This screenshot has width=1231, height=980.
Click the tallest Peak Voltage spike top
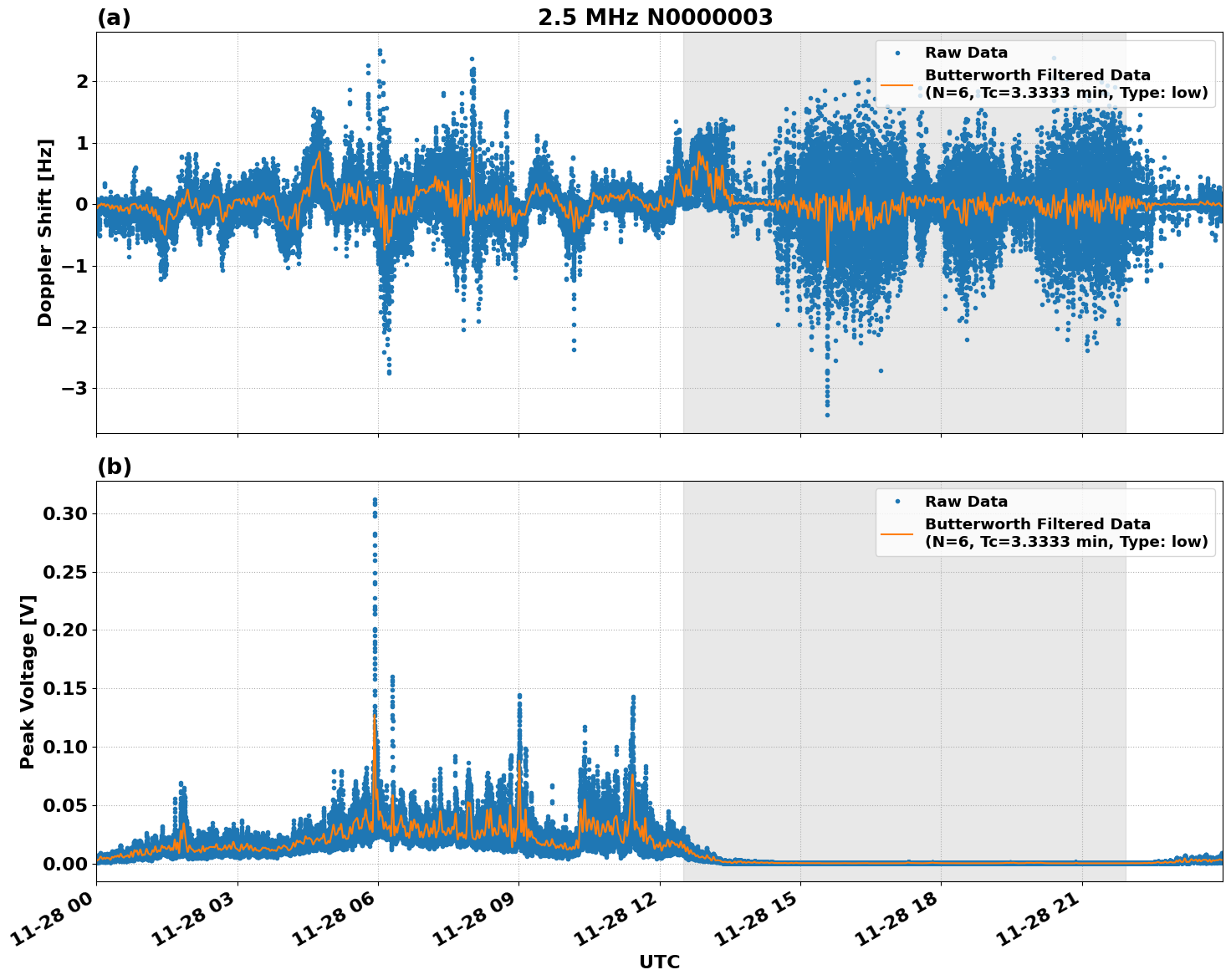point(375,499)
